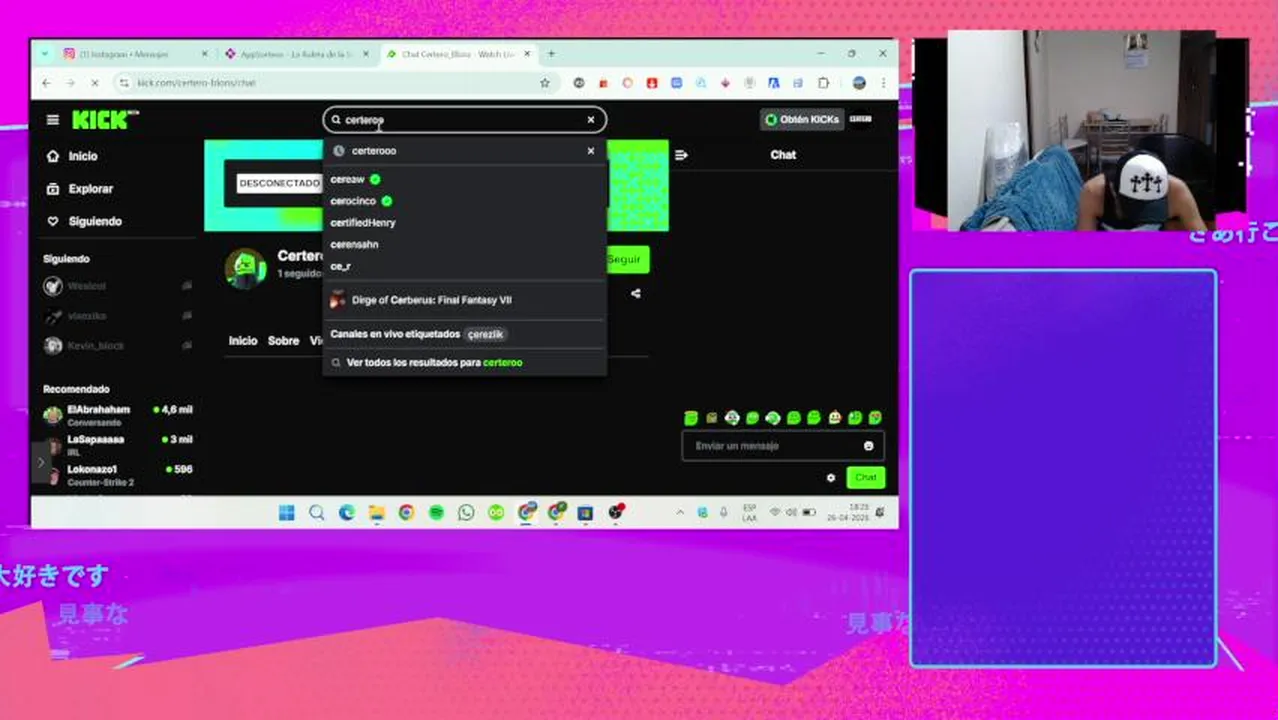1278x720 pixels.
Task: Open the emoji picker in chat input
Action: click(x=868, y=446)
